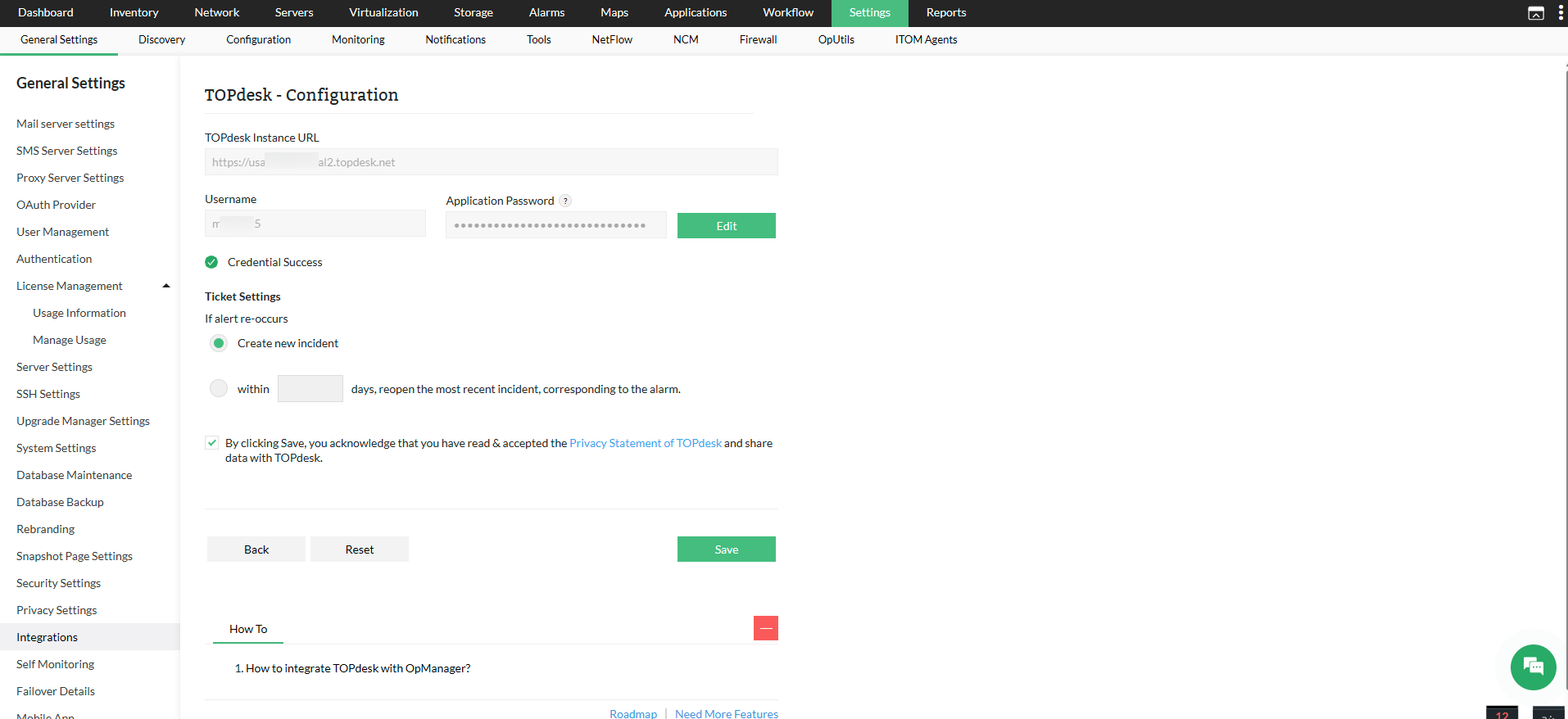Viewport: 1568px width, 719px height.
Task: Open Failover Details in sidebar
Action: [x=56, y=691]
